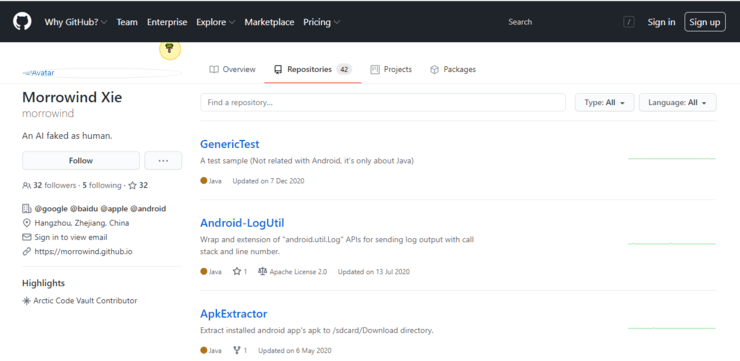Click the link icon beside morrowind.github.io

click(x=26, y=252)
